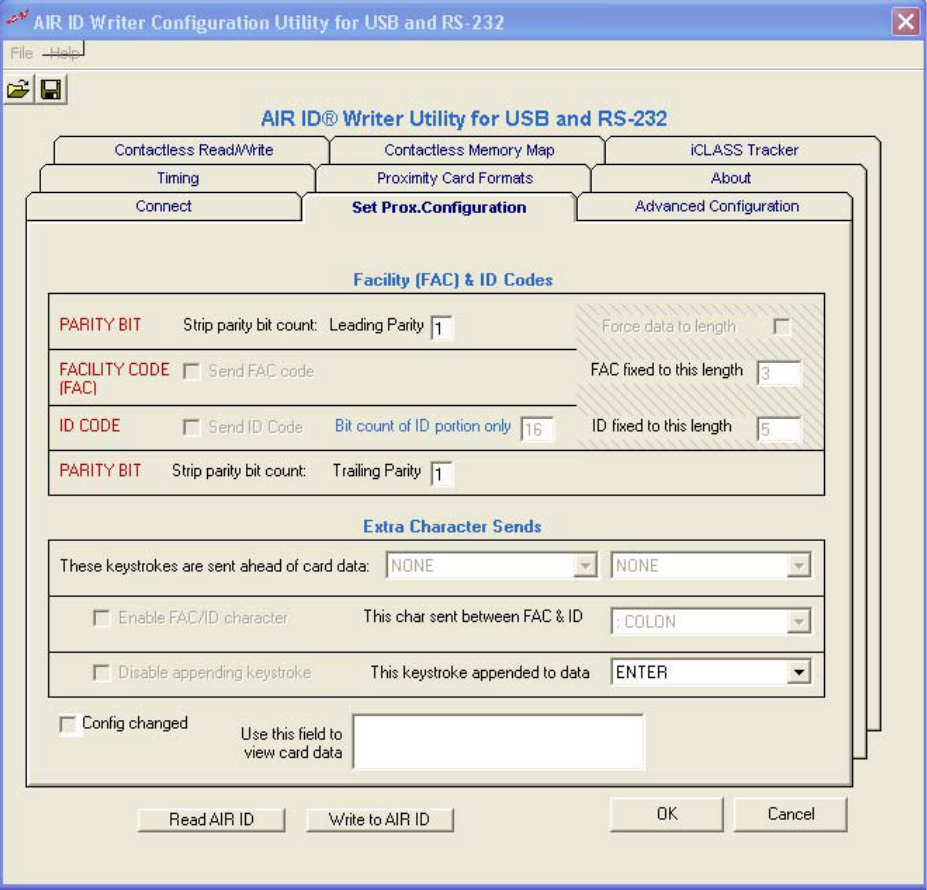
Task: Click the Read AIR ID button
Action: (211, 820)
